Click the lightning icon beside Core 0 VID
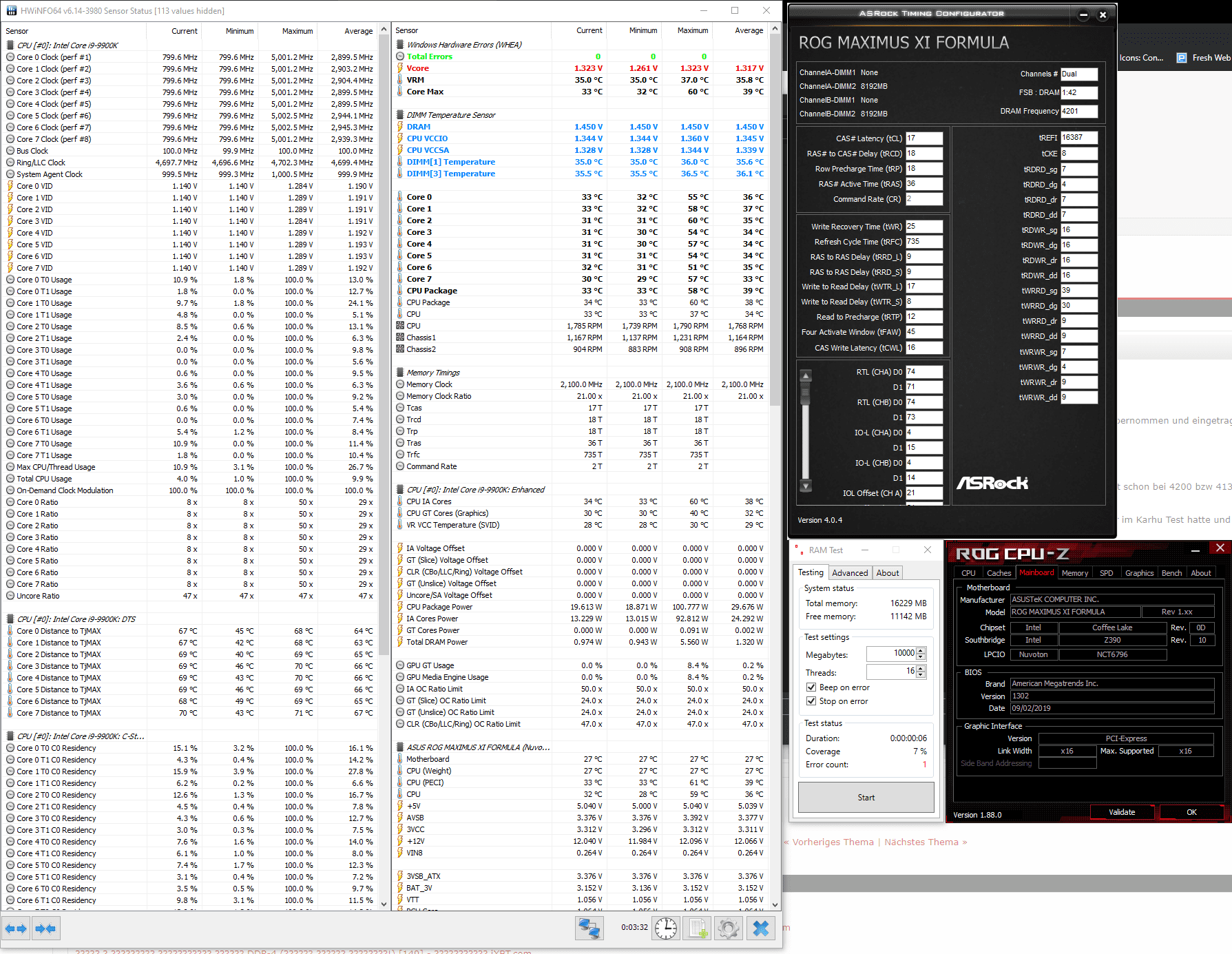1232x954 pixels. [x=10, y=186]
